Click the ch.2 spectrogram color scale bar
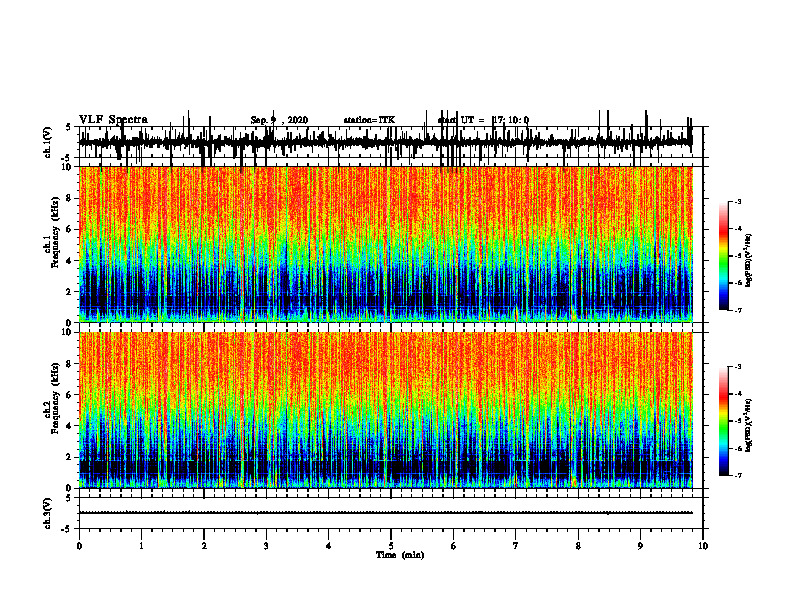The height and width of the screenshot is (612, 792). (723, 421)
